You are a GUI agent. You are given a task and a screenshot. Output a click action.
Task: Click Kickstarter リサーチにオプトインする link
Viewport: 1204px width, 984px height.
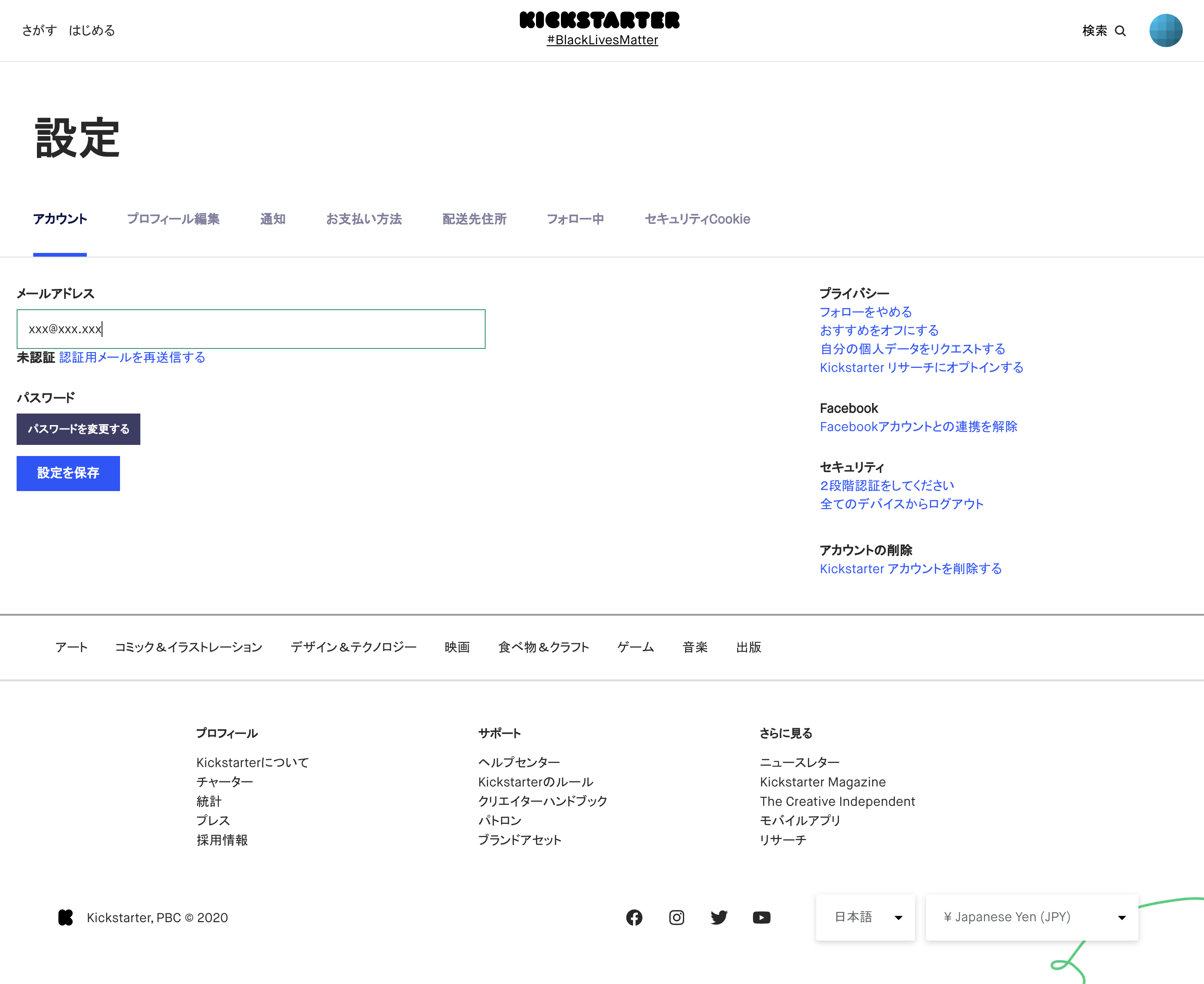[x=922, y=368]
